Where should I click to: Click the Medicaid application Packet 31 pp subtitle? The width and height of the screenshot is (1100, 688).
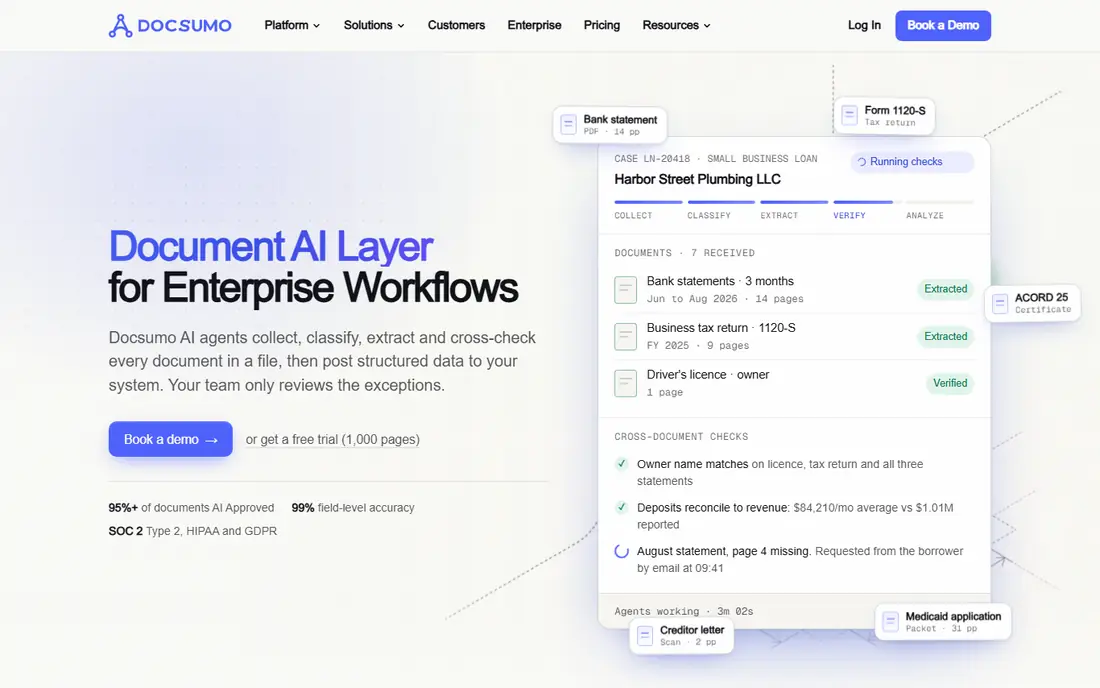coord(941,629)
